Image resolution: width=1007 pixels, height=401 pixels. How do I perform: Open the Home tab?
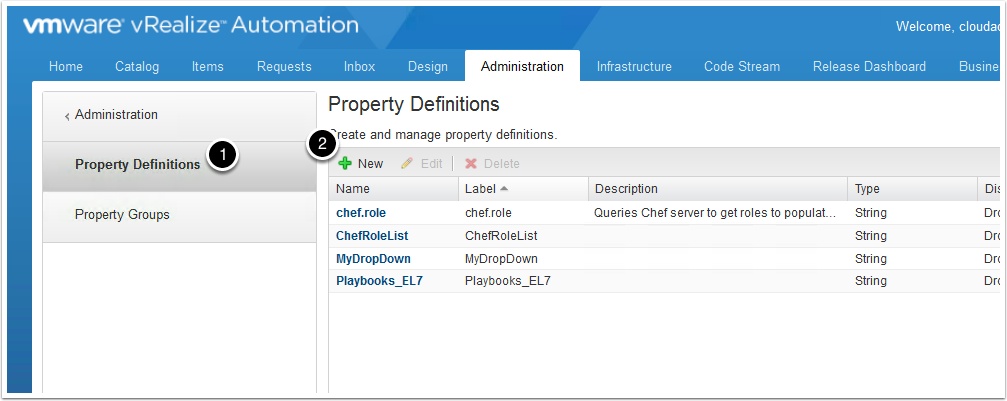66,66
